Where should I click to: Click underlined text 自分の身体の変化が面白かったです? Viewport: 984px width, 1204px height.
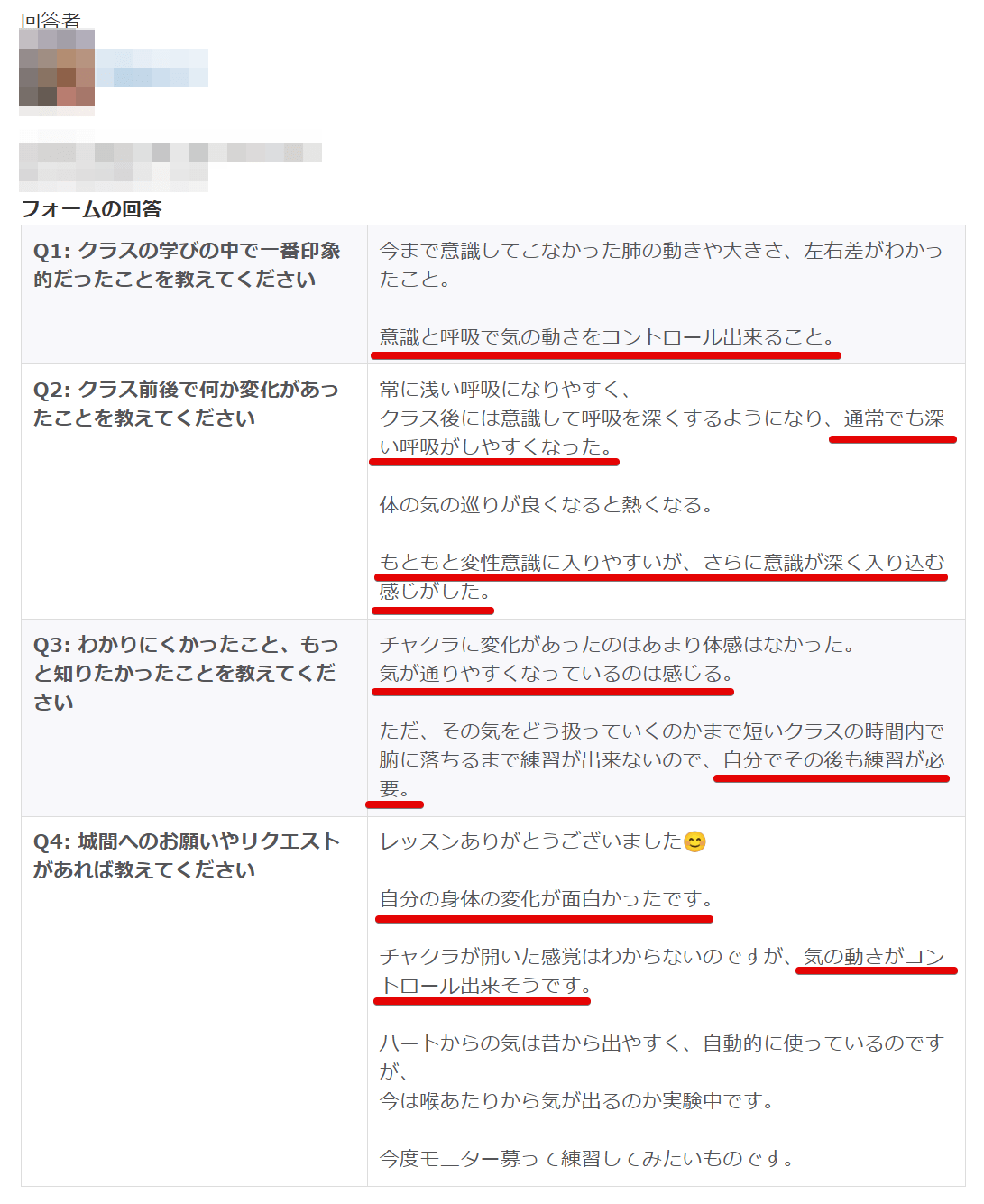tap(547, 899)
